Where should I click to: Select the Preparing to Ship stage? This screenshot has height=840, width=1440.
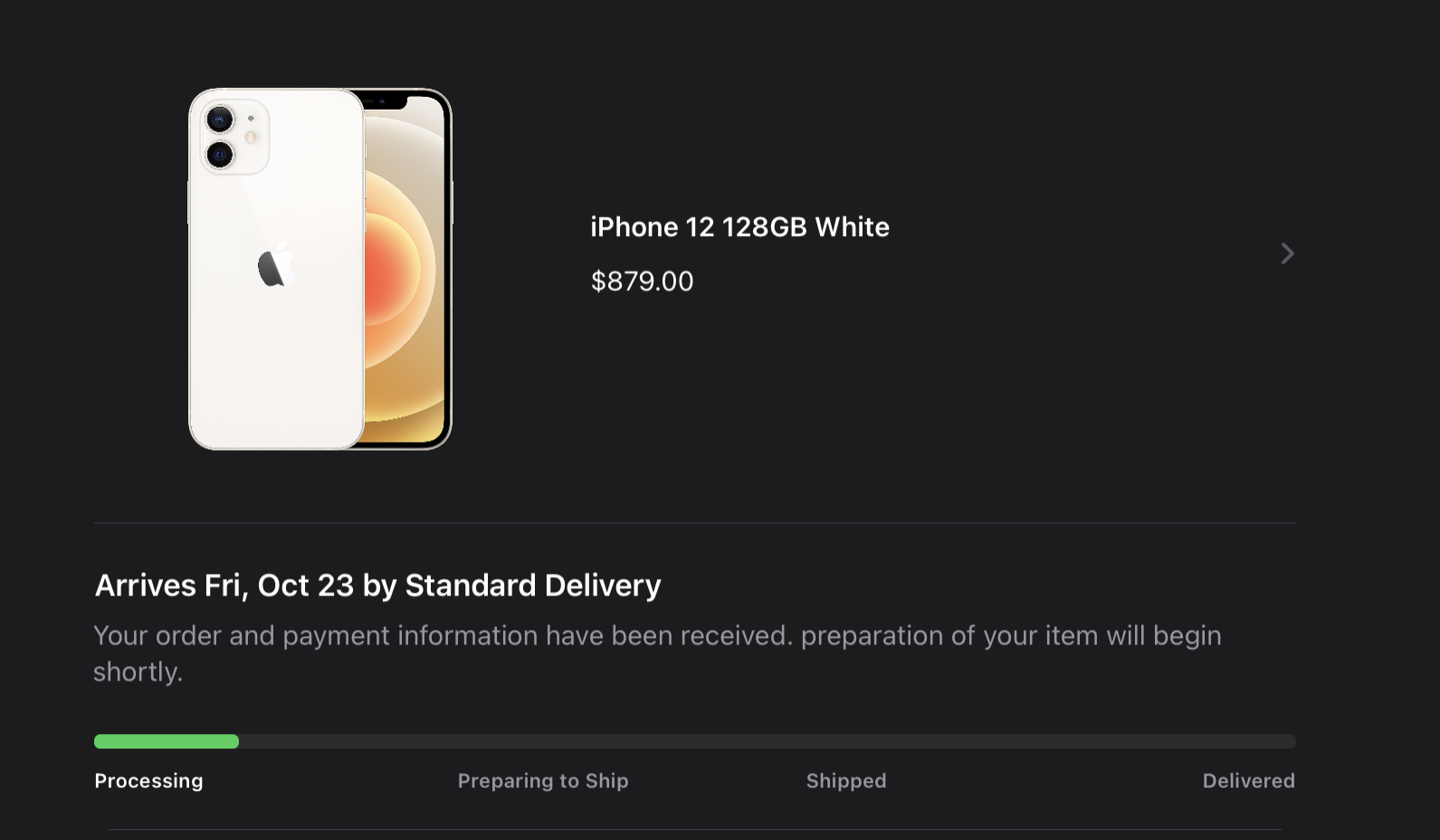pos(543,780)
